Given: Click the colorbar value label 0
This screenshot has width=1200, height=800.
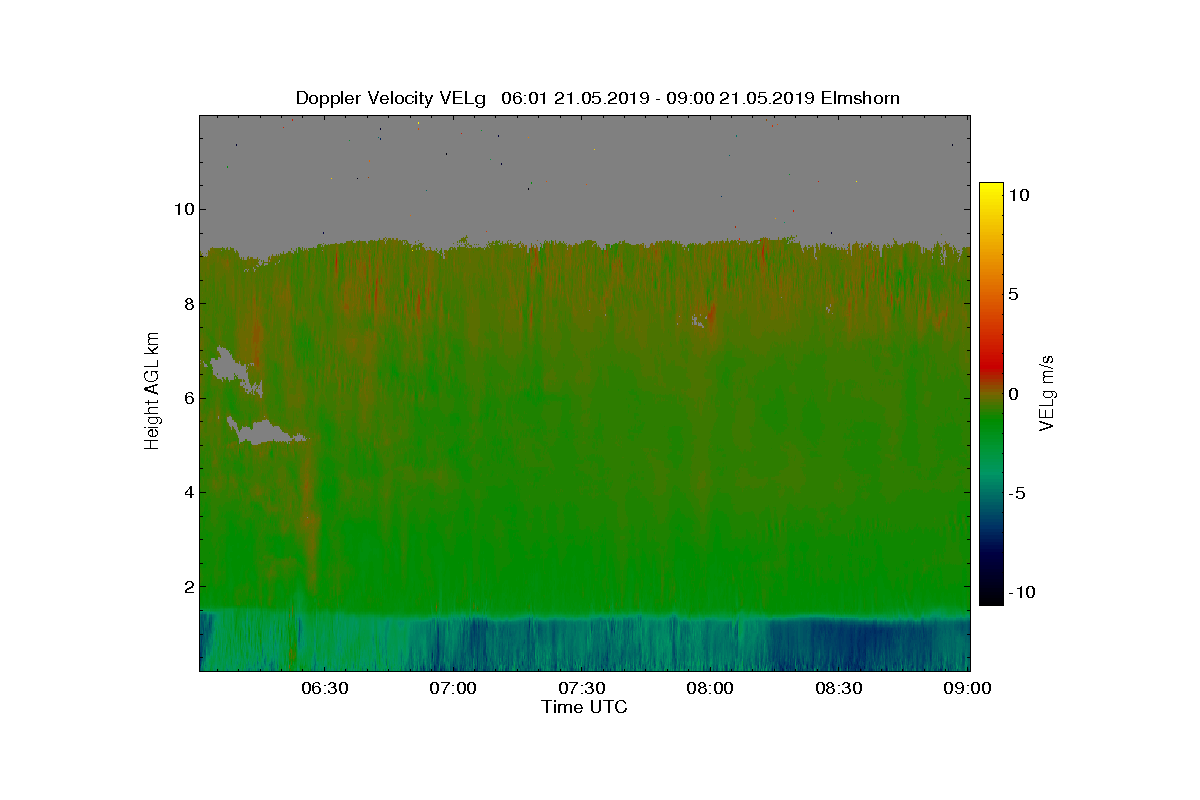Looking at the screenshot, I should [1013, 394].
